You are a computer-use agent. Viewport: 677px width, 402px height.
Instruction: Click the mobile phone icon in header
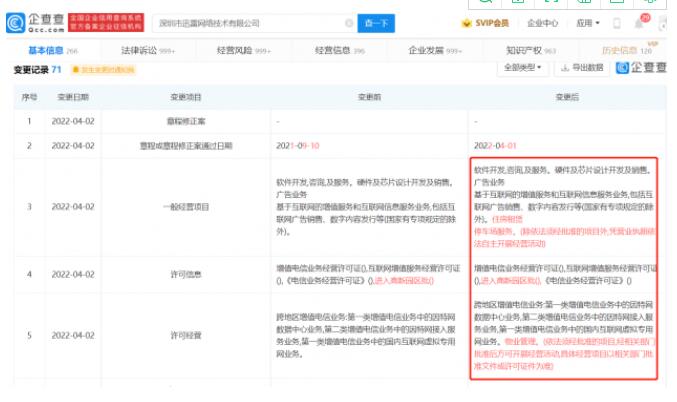(617, 23)
